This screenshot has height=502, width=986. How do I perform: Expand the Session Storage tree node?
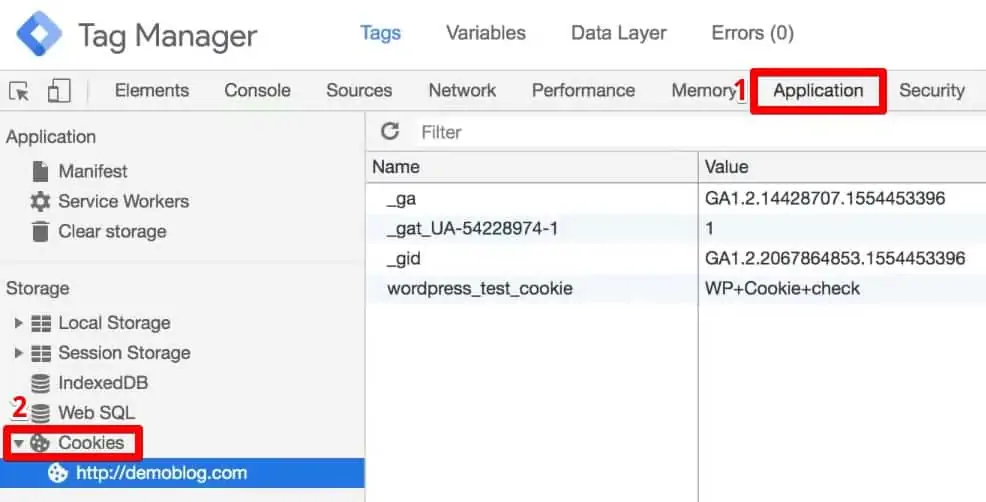pyautogui.click(x=18, y=354)
